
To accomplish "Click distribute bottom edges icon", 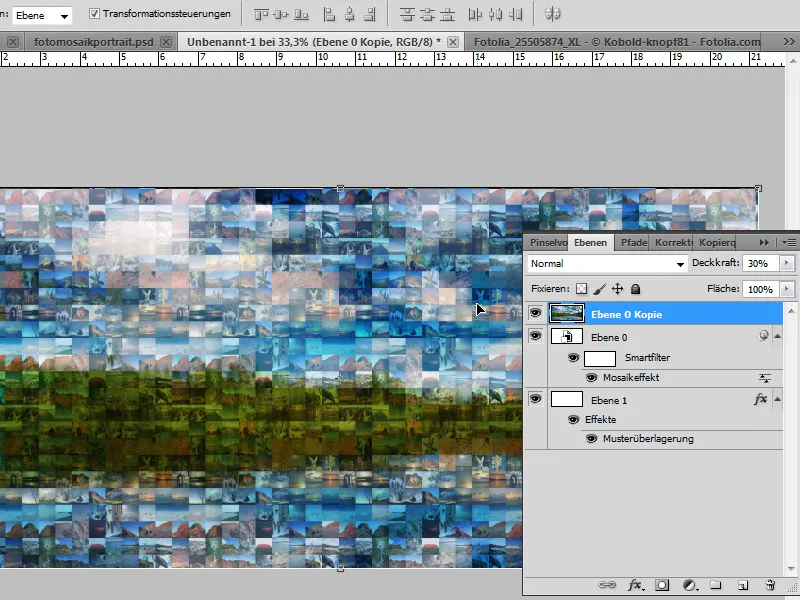I will [447, 14].
